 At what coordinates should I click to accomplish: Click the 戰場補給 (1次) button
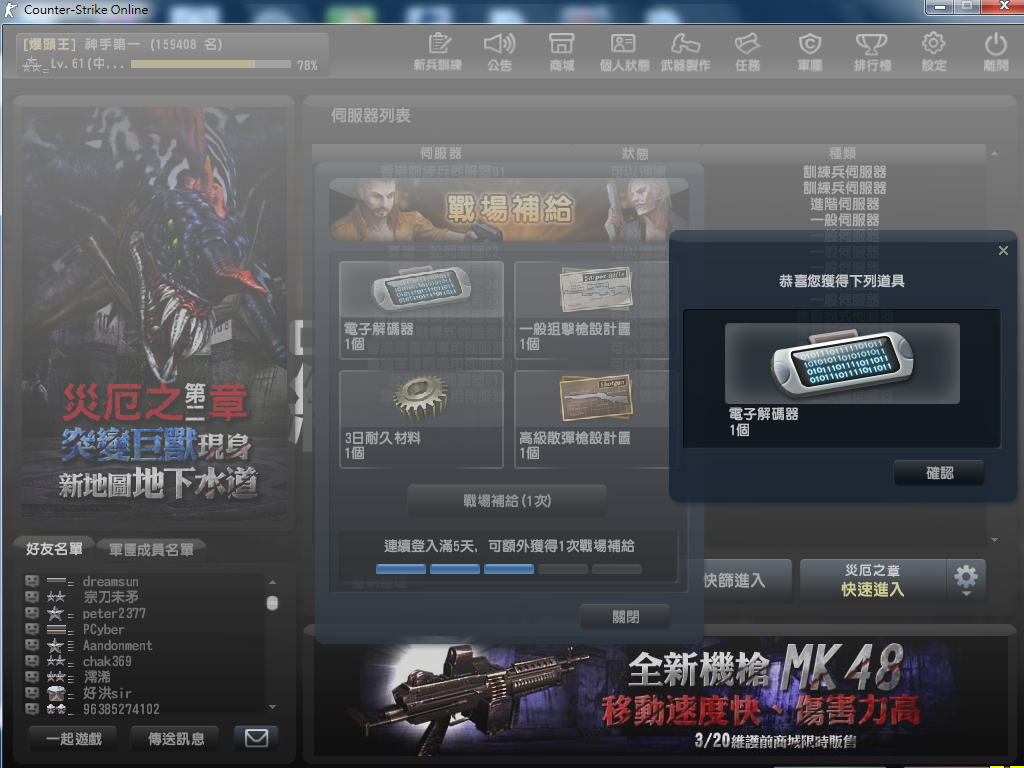pos(507,500)
